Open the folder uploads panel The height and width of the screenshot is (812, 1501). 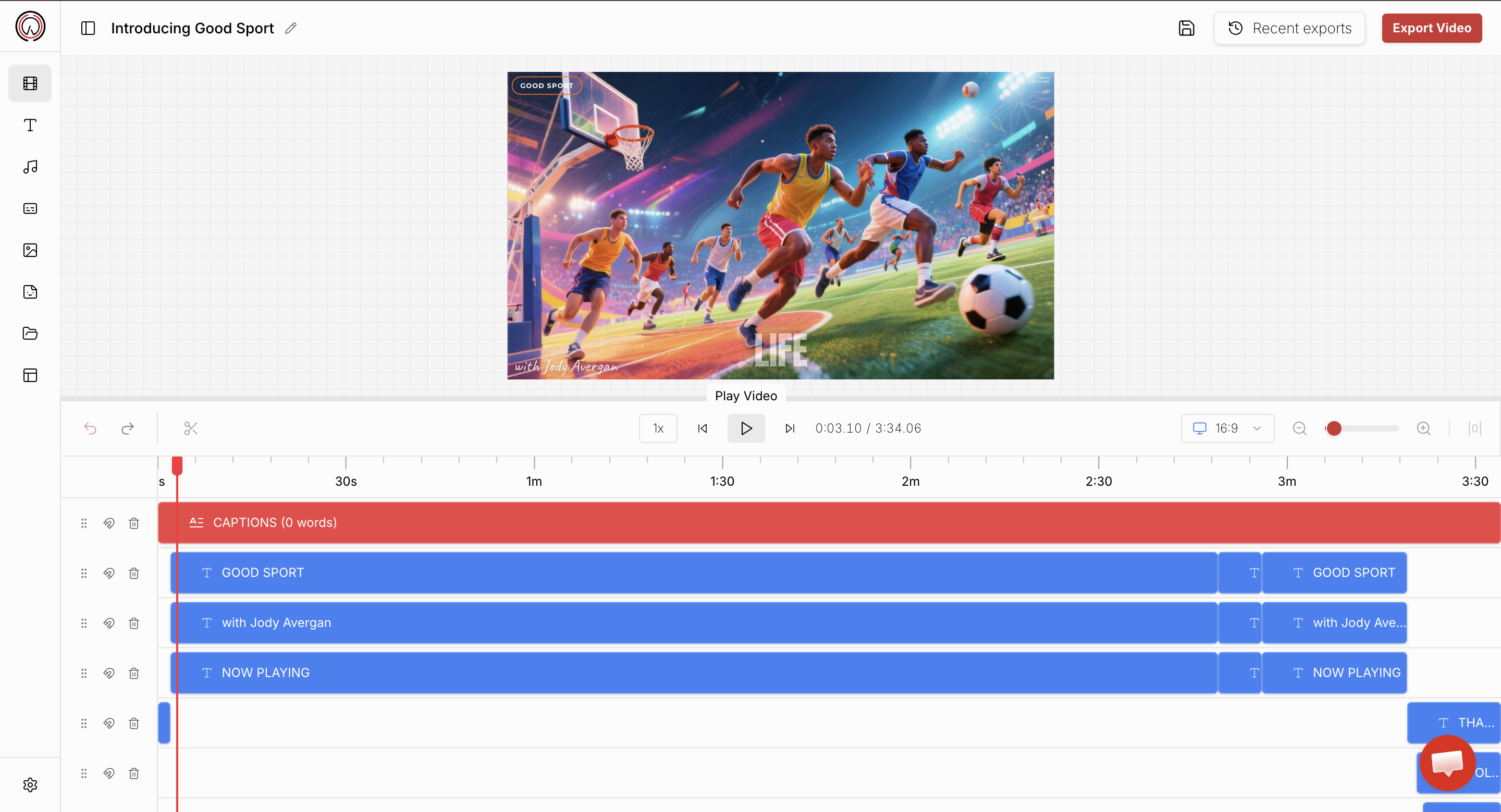[30, 334]
